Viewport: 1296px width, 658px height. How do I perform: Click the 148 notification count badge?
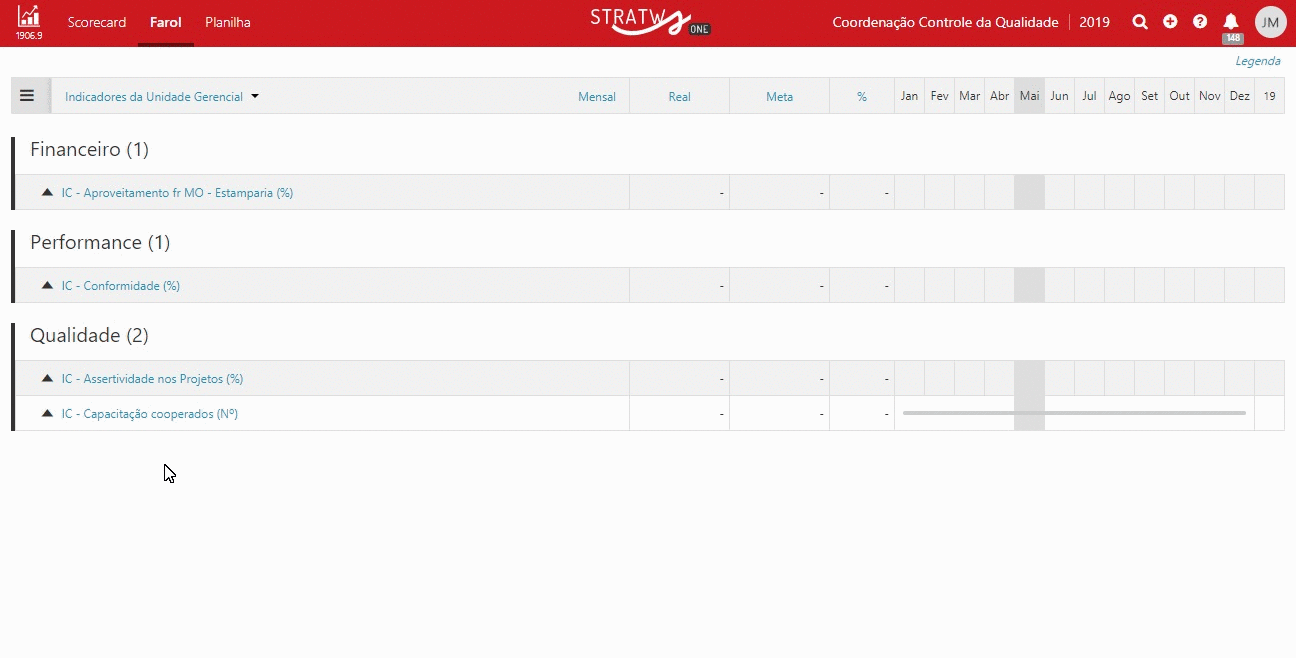coord(1233,38)
